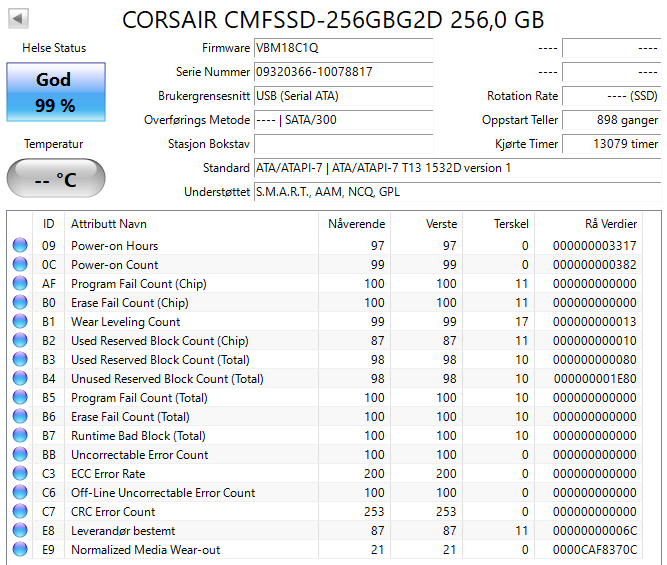This screenshot has width=667, height=565.
Task: Click the God 99 % health status button
Action: [56, 92]
